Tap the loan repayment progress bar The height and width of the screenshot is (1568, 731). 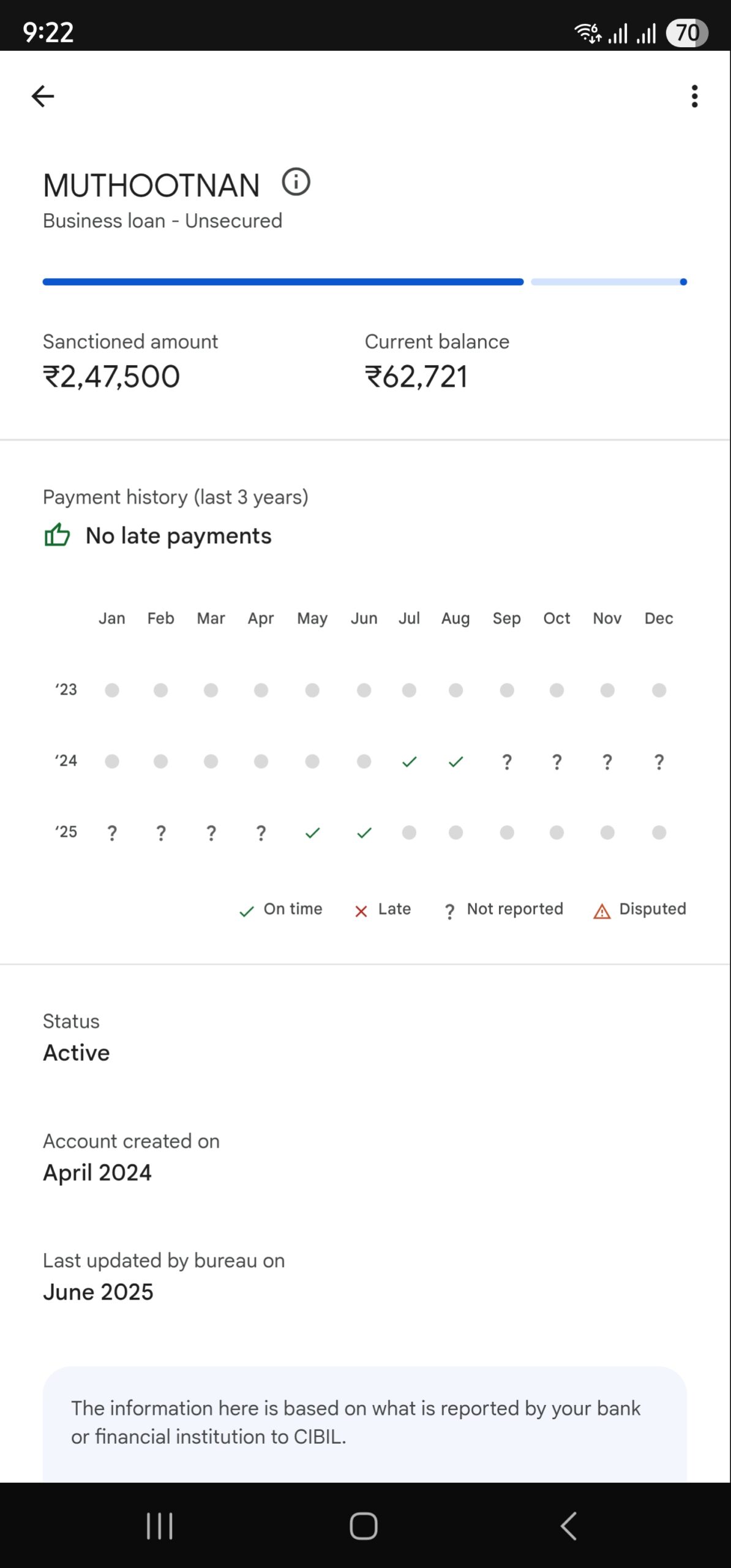(365, 282)
